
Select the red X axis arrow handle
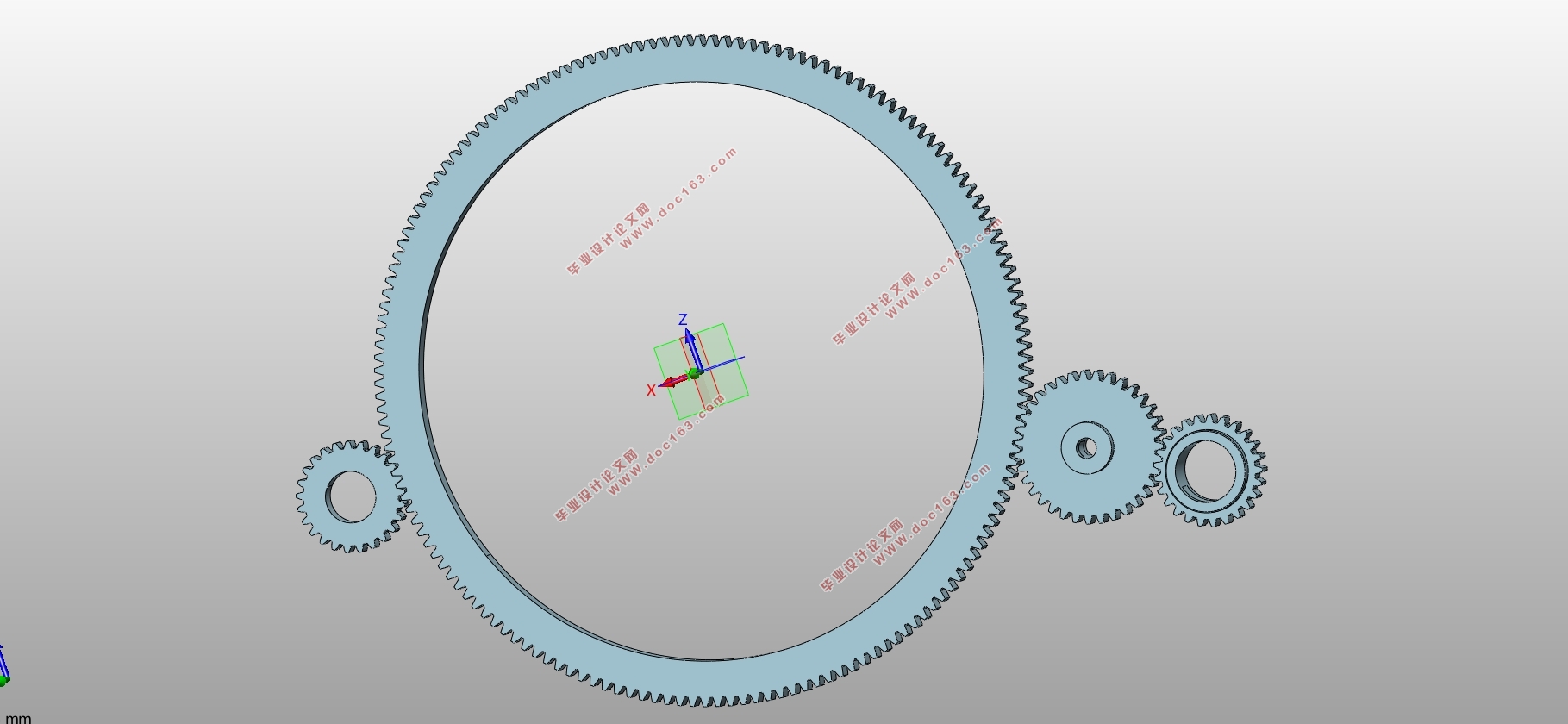(x=673, y=381)
